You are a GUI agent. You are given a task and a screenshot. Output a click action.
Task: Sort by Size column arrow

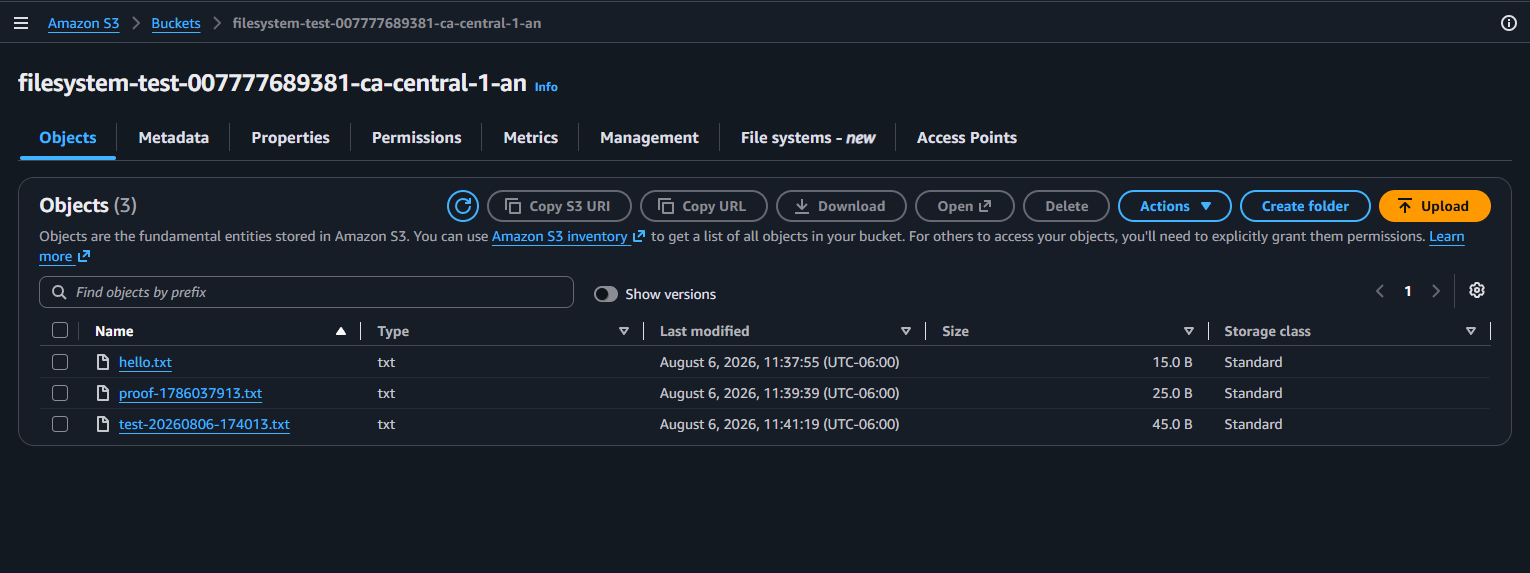pyautogui.click(x=1189, y=331)
